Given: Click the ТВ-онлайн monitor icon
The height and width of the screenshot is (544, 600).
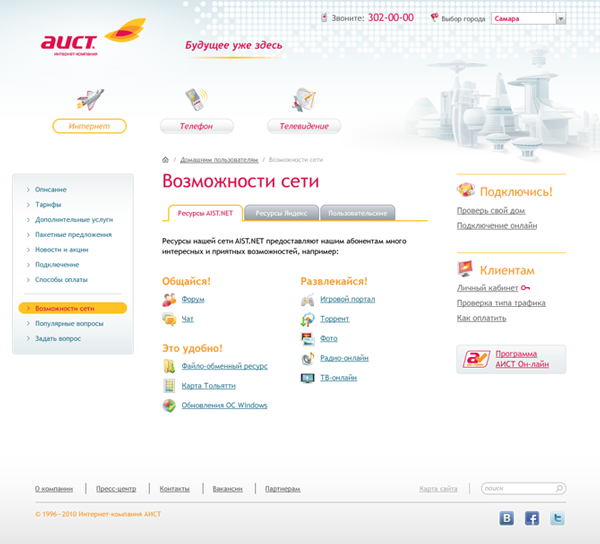Looking at the screenshot, I should (x=308, y=378).
